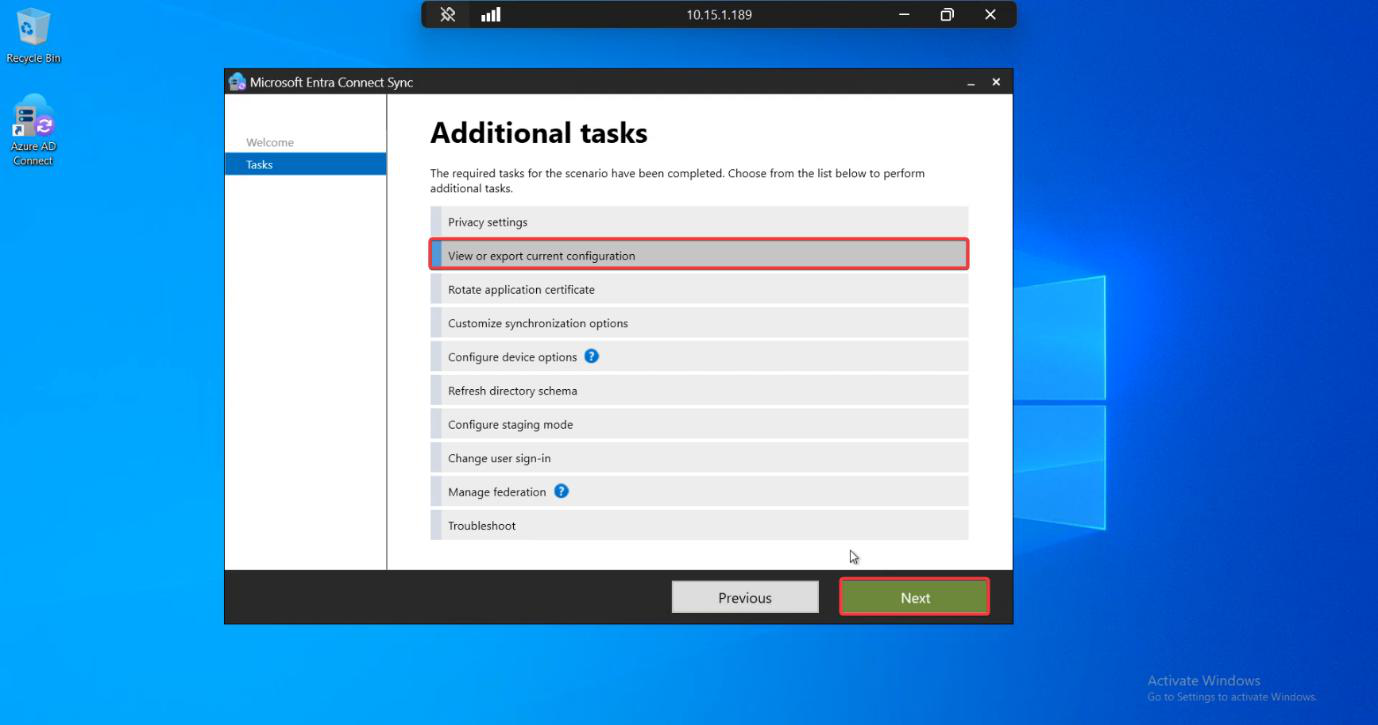Viewport: 1378px width, 725px height.
Task: Click the signal strength icon in remote session bar
Action: (x=490, y=14)
